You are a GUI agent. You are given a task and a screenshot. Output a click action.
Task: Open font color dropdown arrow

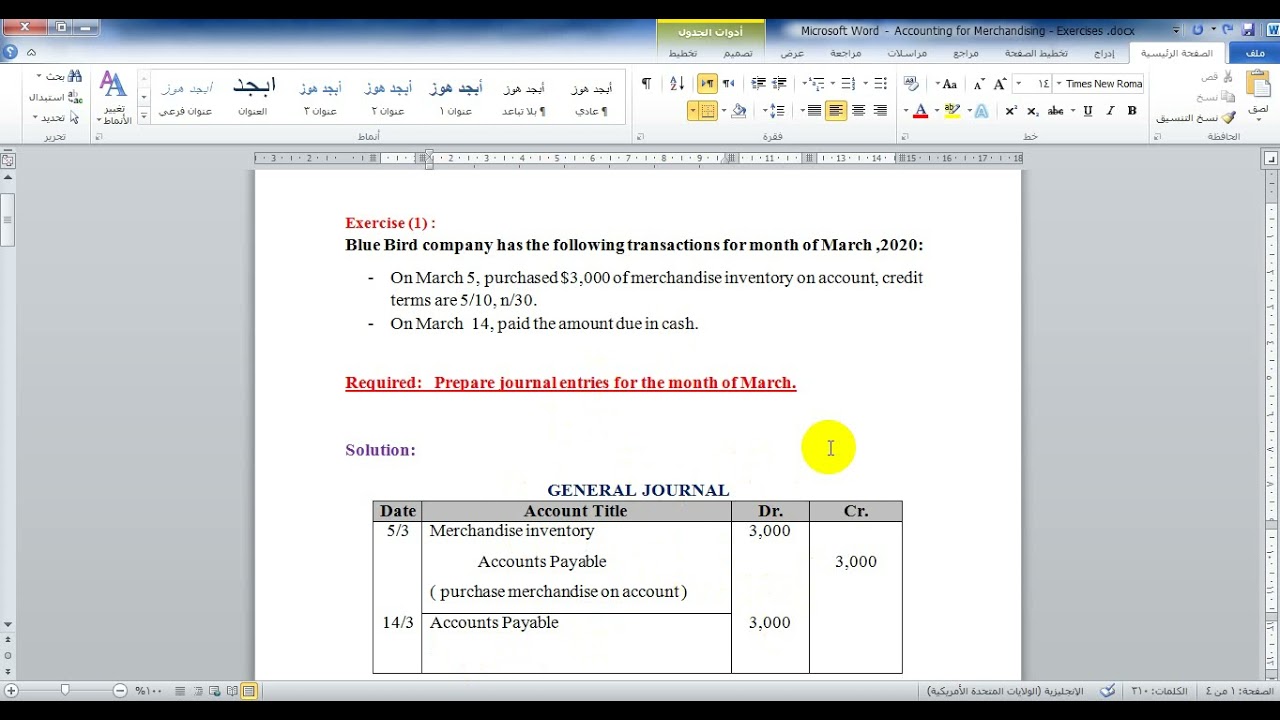coord(906,111)
